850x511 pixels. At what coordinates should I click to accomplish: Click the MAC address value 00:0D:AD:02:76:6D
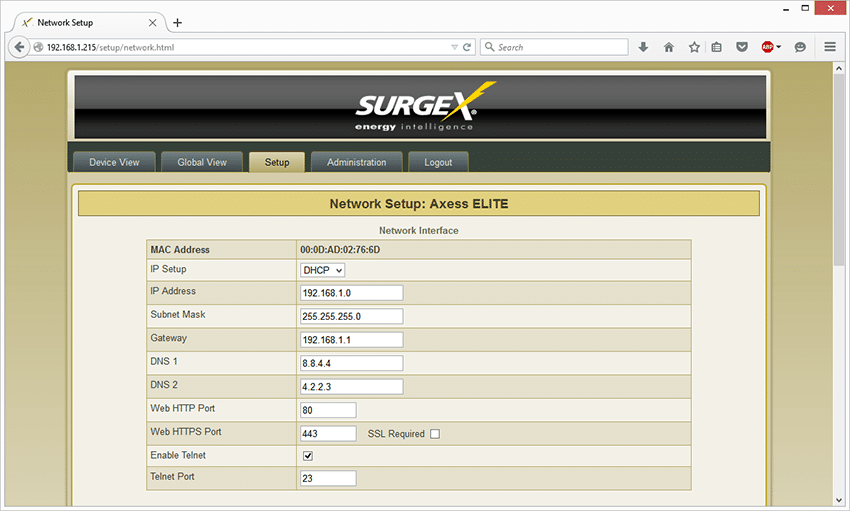pyautogui.click(x=340, y=250)
